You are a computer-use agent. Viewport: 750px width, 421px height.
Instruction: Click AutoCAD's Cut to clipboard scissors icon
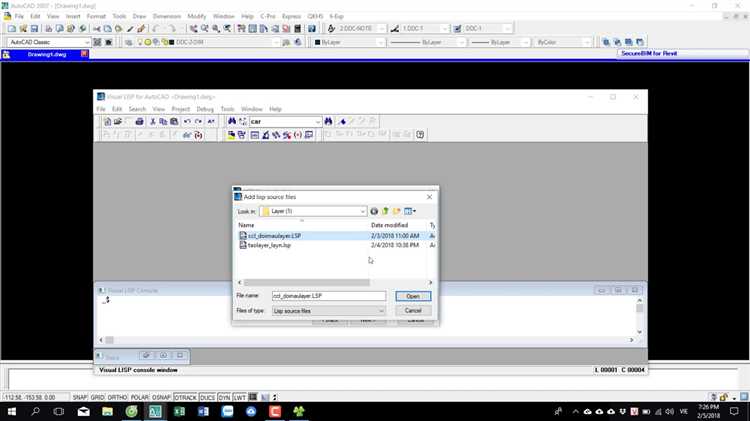pyautogui.click(x=97, y=29)
